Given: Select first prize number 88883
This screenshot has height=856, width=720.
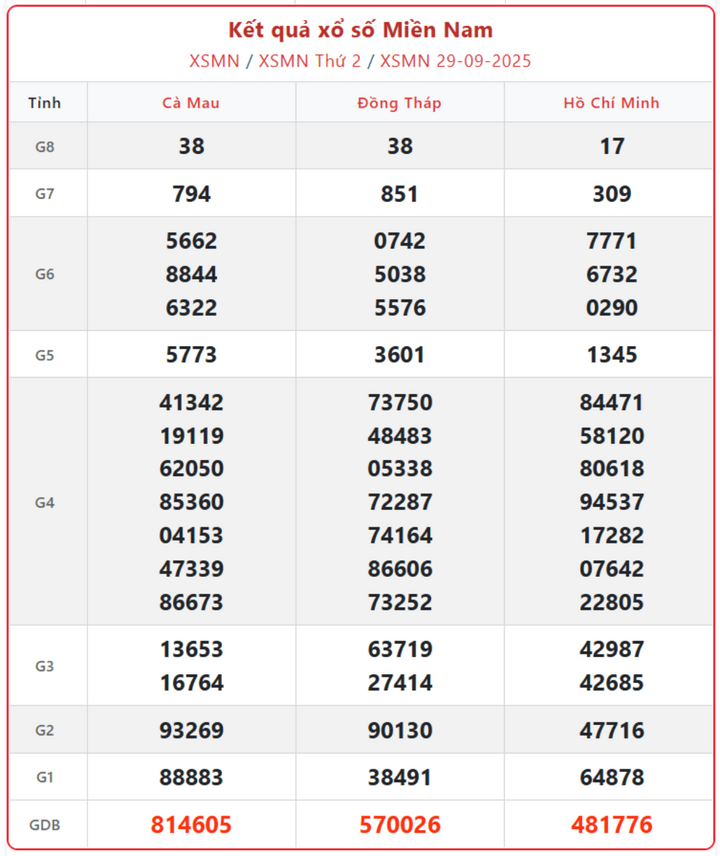Looking at the screenshot, I should (191, 777).
